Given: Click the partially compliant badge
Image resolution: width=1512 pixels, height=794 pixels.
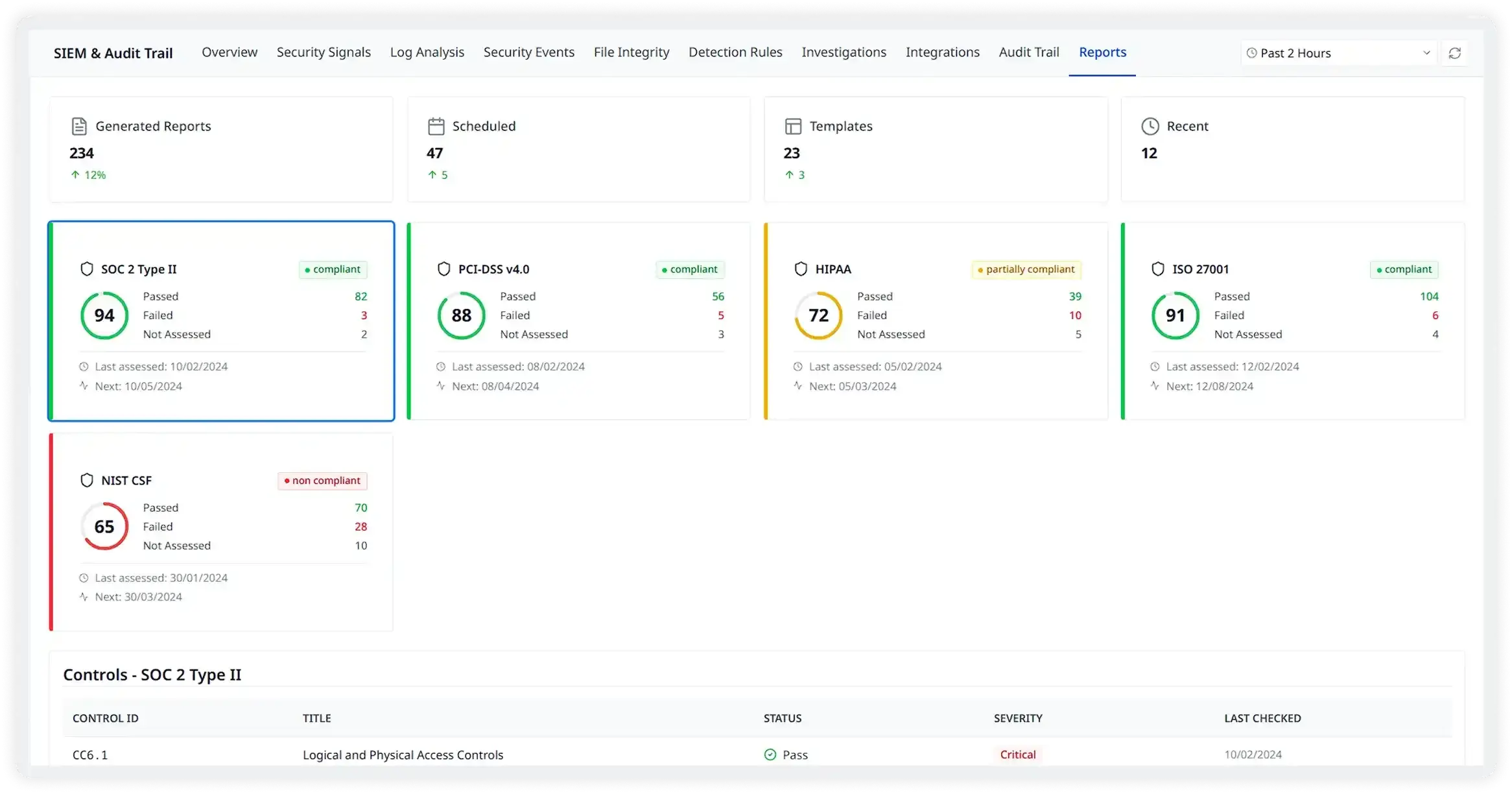Looking at the screenshot, I should (1026, 269).
